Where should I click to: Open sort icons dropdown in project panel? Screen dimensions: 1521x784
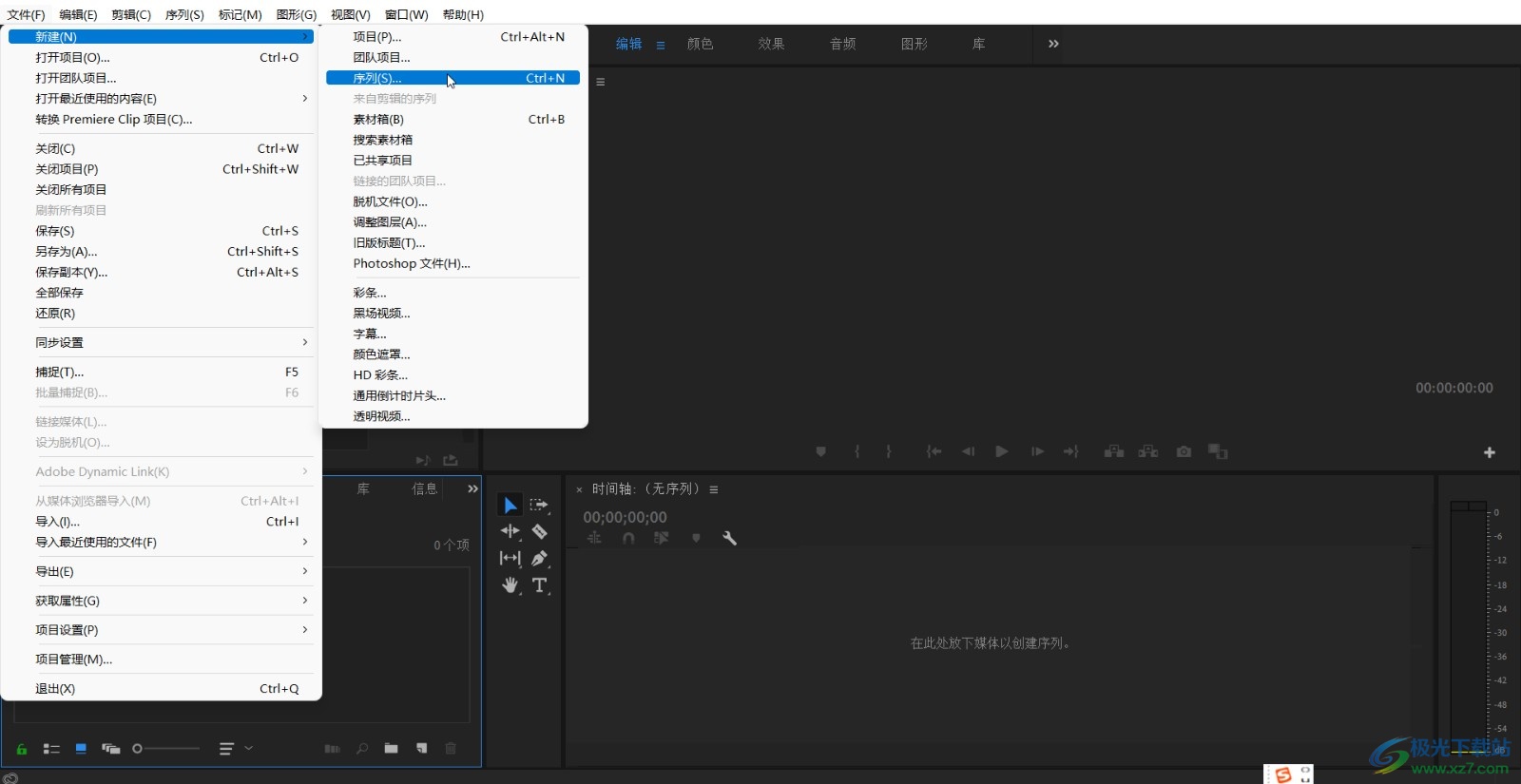(236, 749)
